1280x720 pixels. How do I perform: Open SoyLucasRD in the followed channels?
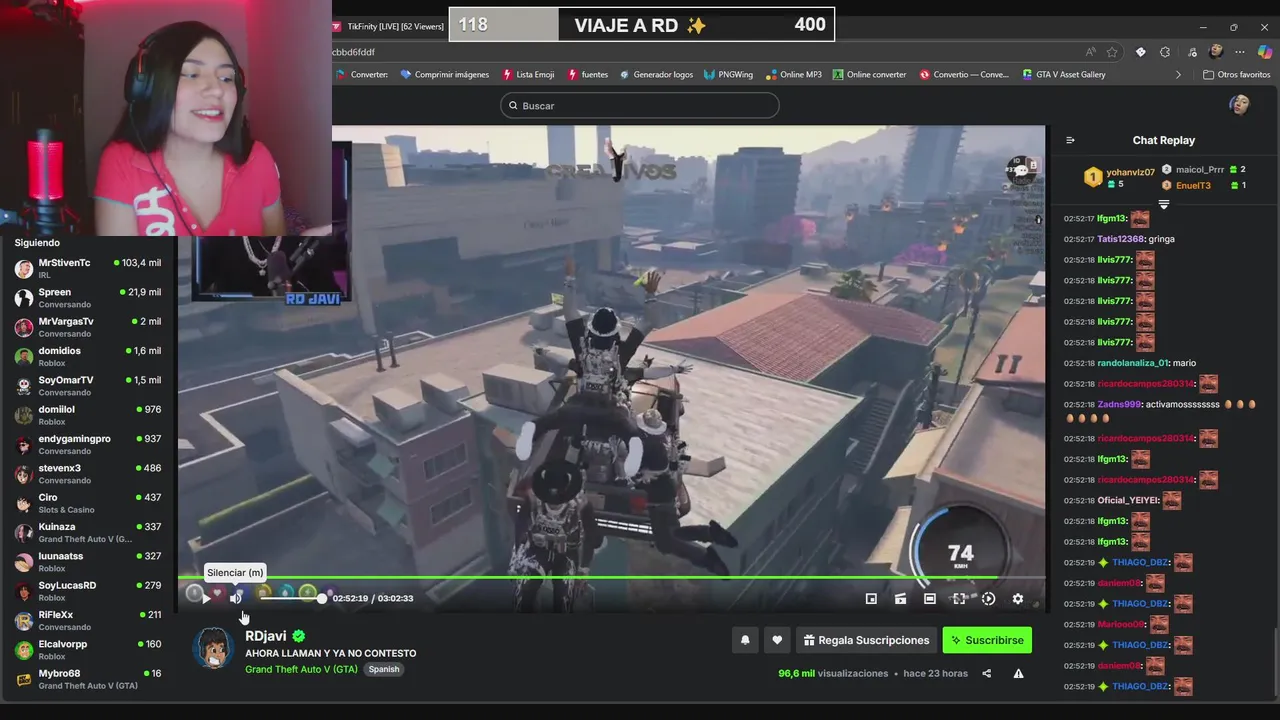tap(88, 591)
